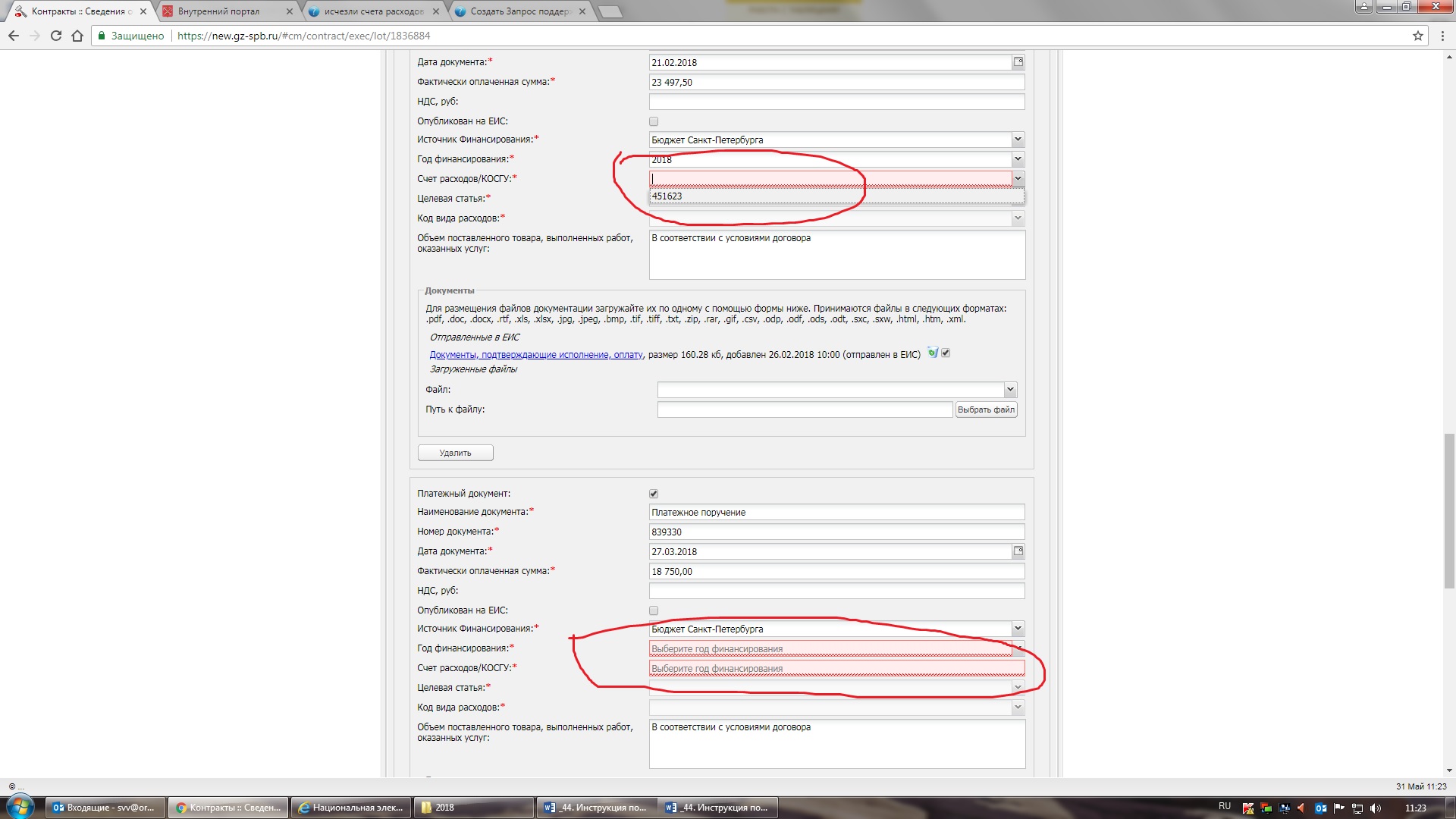
Task: Select option 451623 from the list
Action: point(667,196)
